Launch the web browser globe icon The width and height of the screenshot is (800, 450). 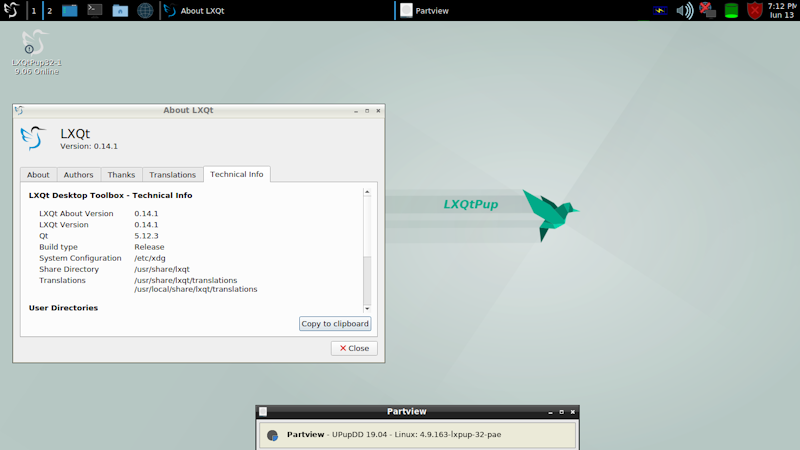(145, 10)
